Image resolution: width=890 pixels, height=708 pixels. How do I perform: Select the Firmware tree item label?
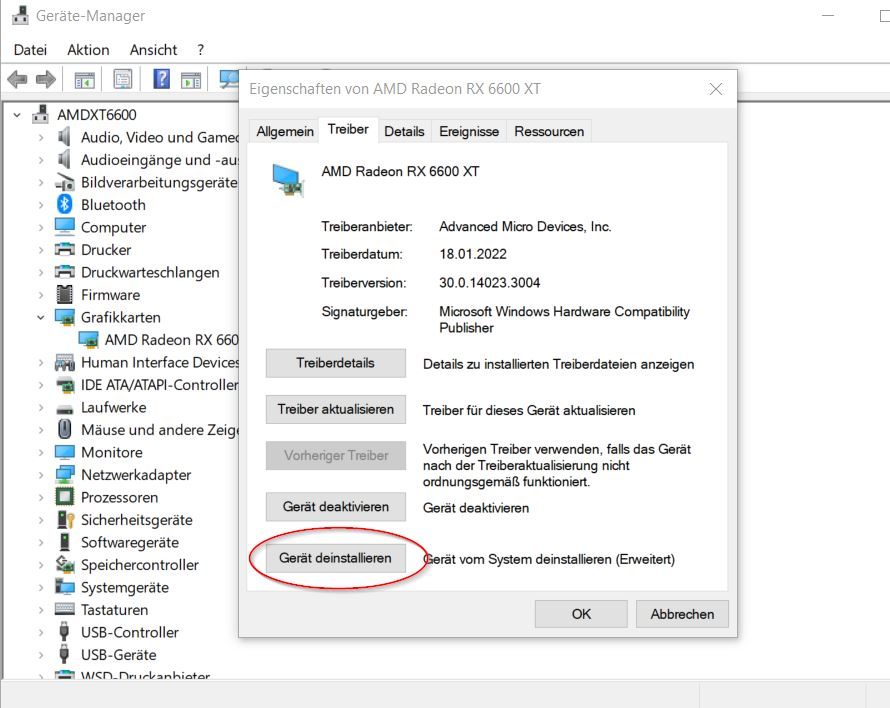(x=110, y=295)
